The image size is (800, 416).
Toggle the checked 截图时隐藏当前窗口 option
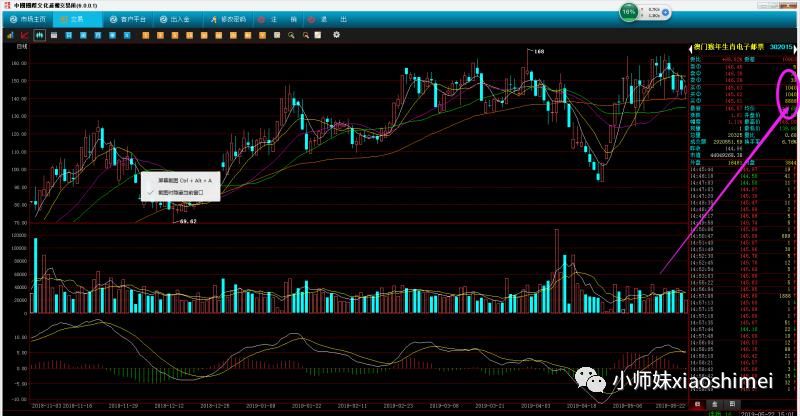click(x=181, y=192)
